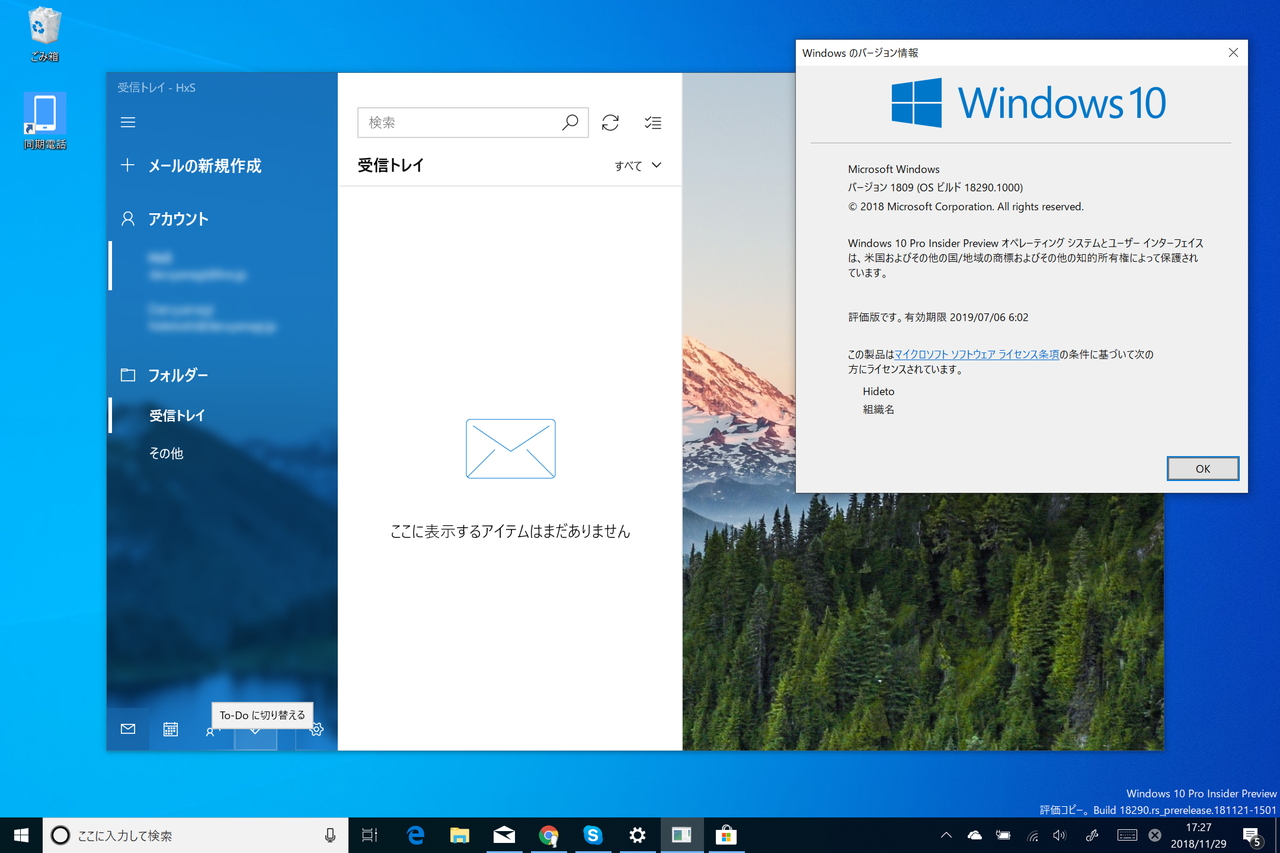Enter selection mode with the checklist icon

[653, 122]
